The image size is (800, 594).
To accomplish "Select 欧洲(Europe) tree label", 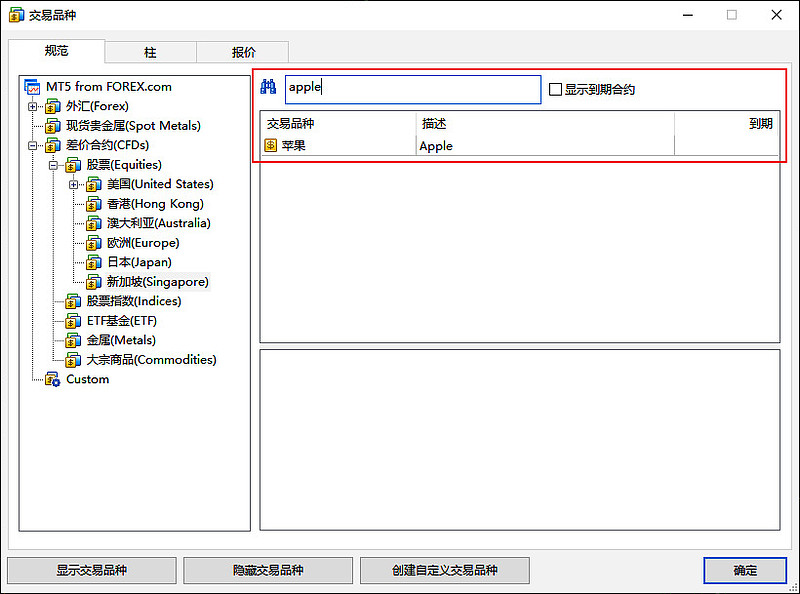I will 143,243.
